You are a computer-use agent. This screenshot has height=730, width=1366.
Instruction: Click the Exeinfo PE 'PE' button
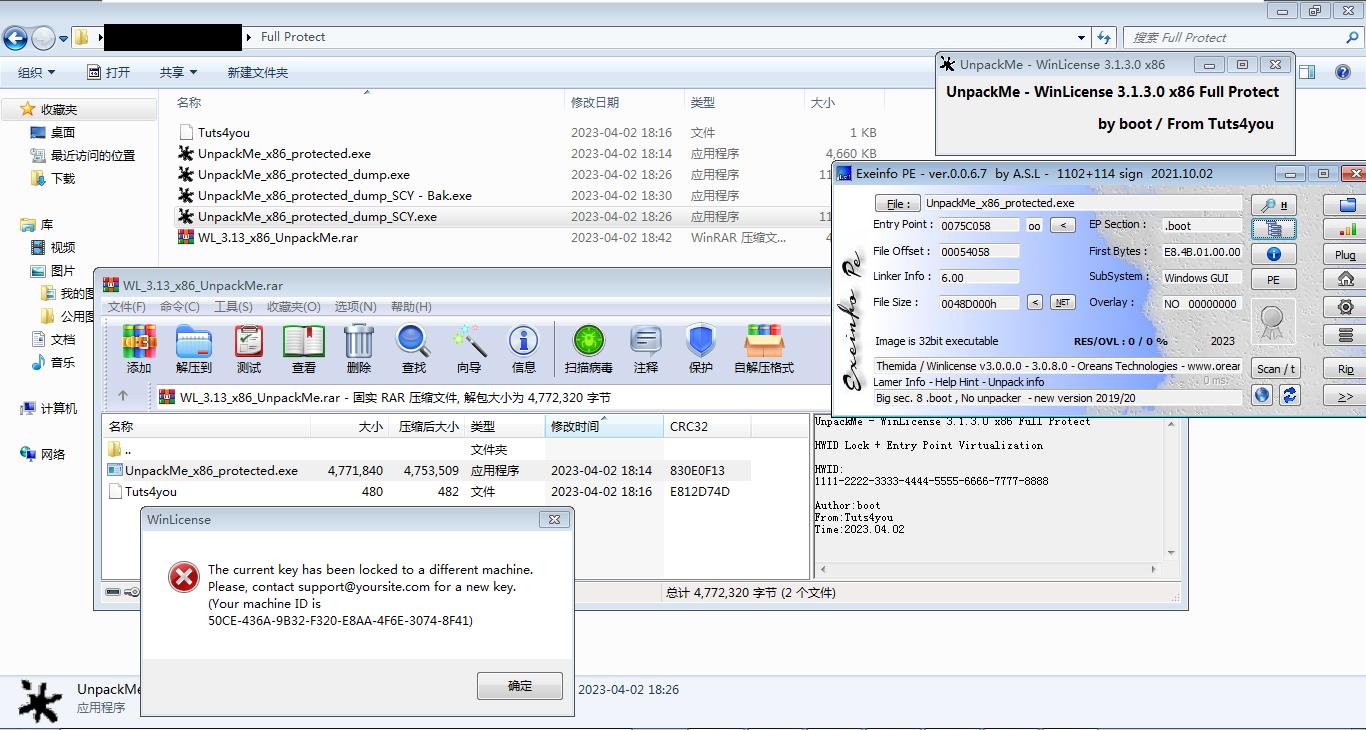click(x=1274, y=280)
